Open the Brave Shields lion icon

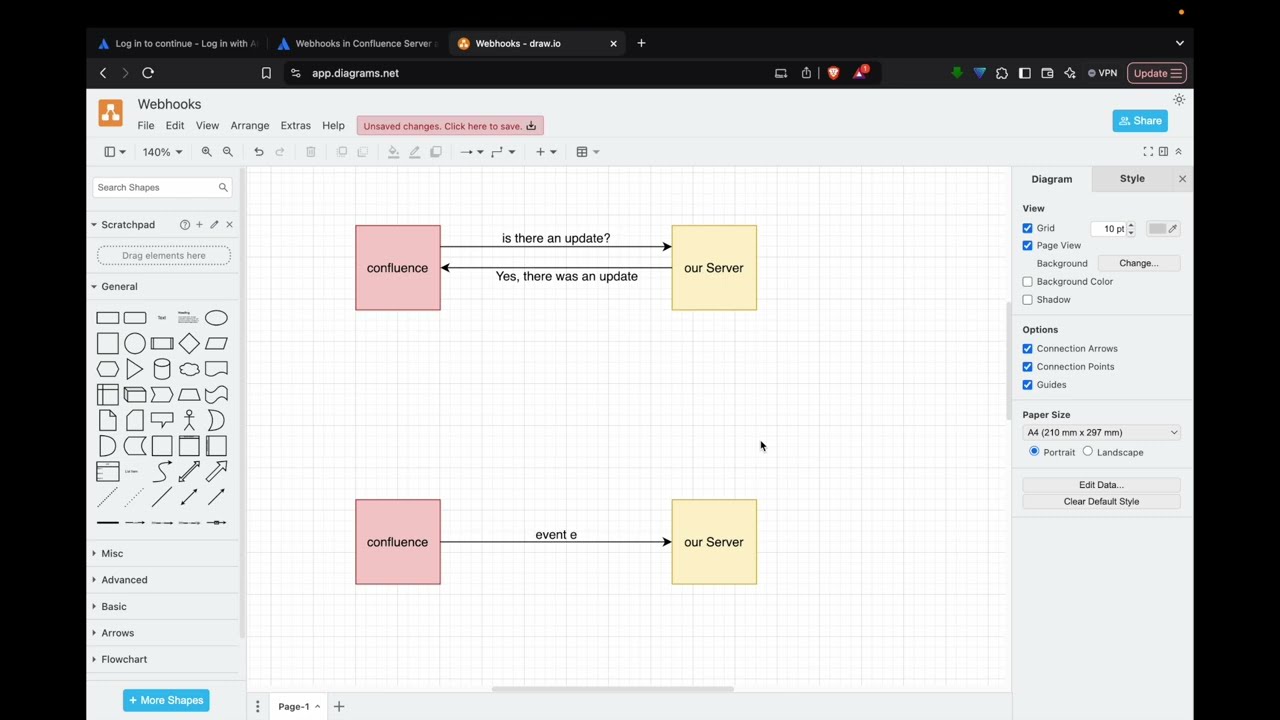tap(833, 73)
